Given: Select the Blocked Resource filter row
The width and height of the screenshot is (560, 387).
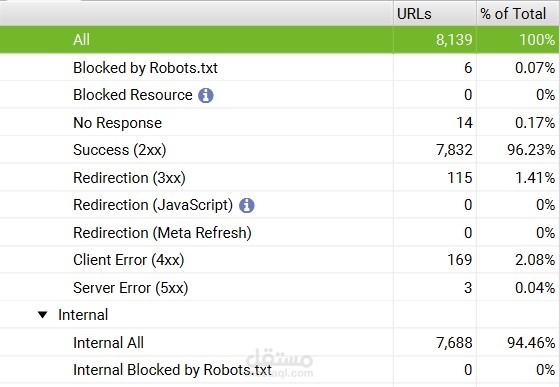Looking at the screenshot, I should coord(279,95).
